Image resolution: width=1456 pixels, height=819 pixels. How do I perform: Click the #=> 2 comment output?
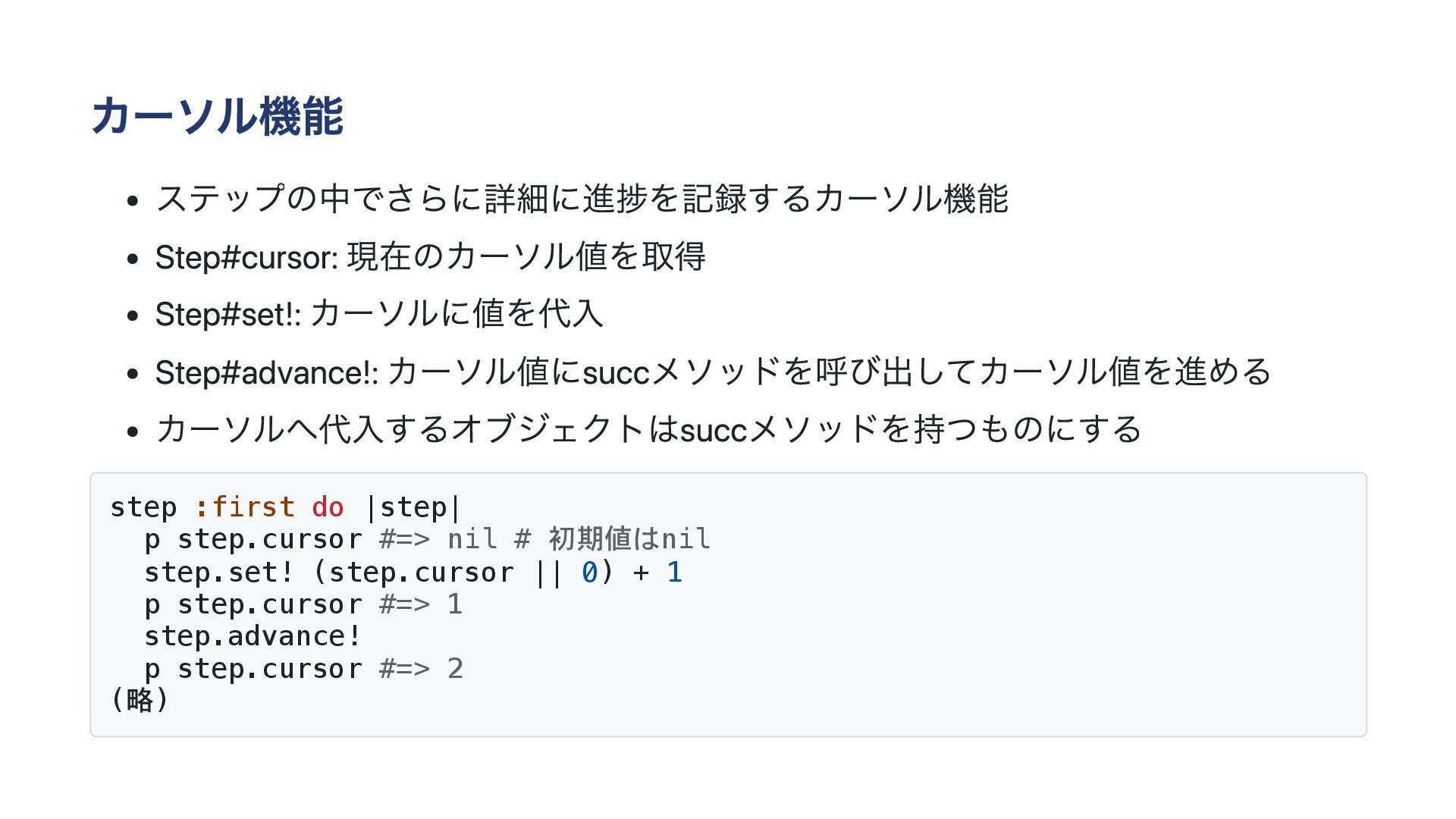pos(421,669)
